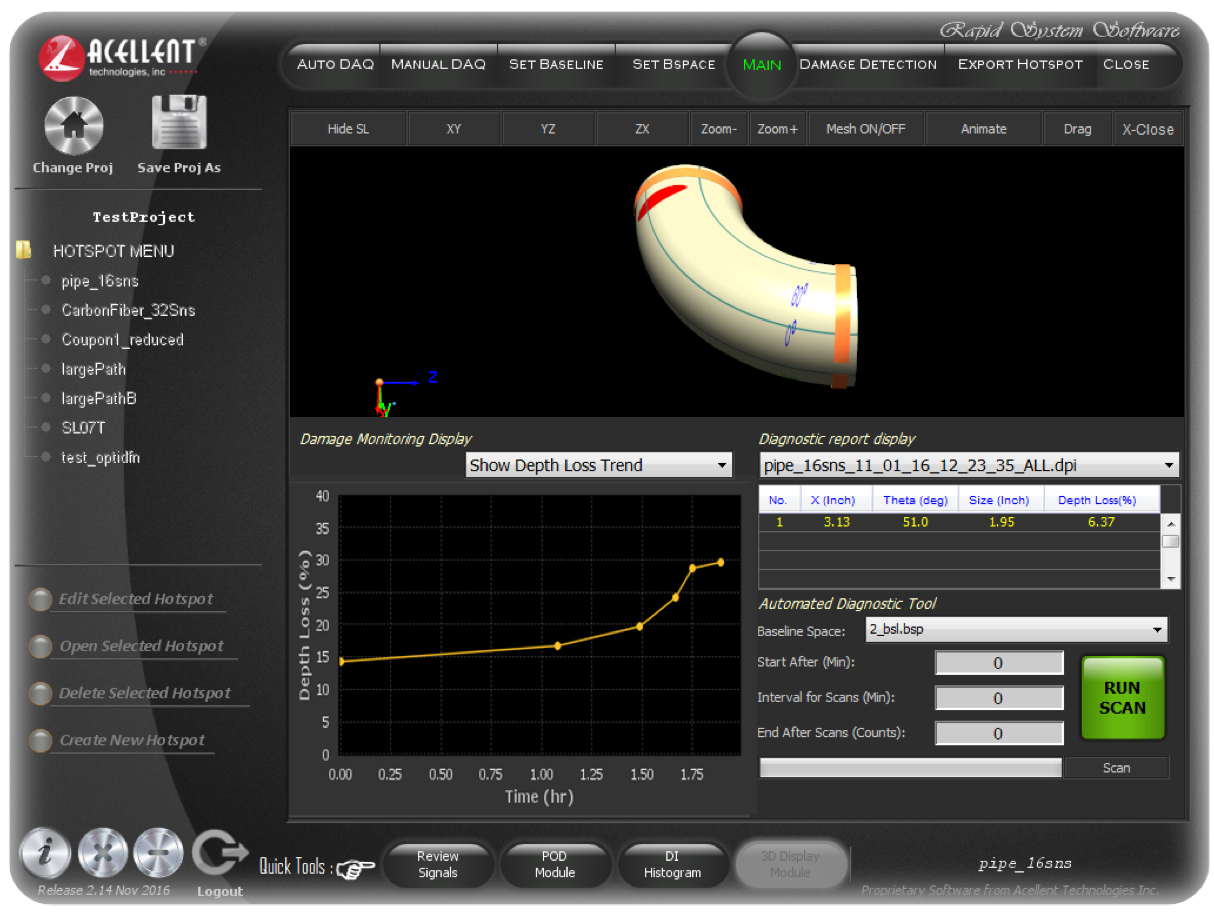
Task: Expand the Baseline Space 2_bsl.bsp dropdown
Action: pos(1016,629)
